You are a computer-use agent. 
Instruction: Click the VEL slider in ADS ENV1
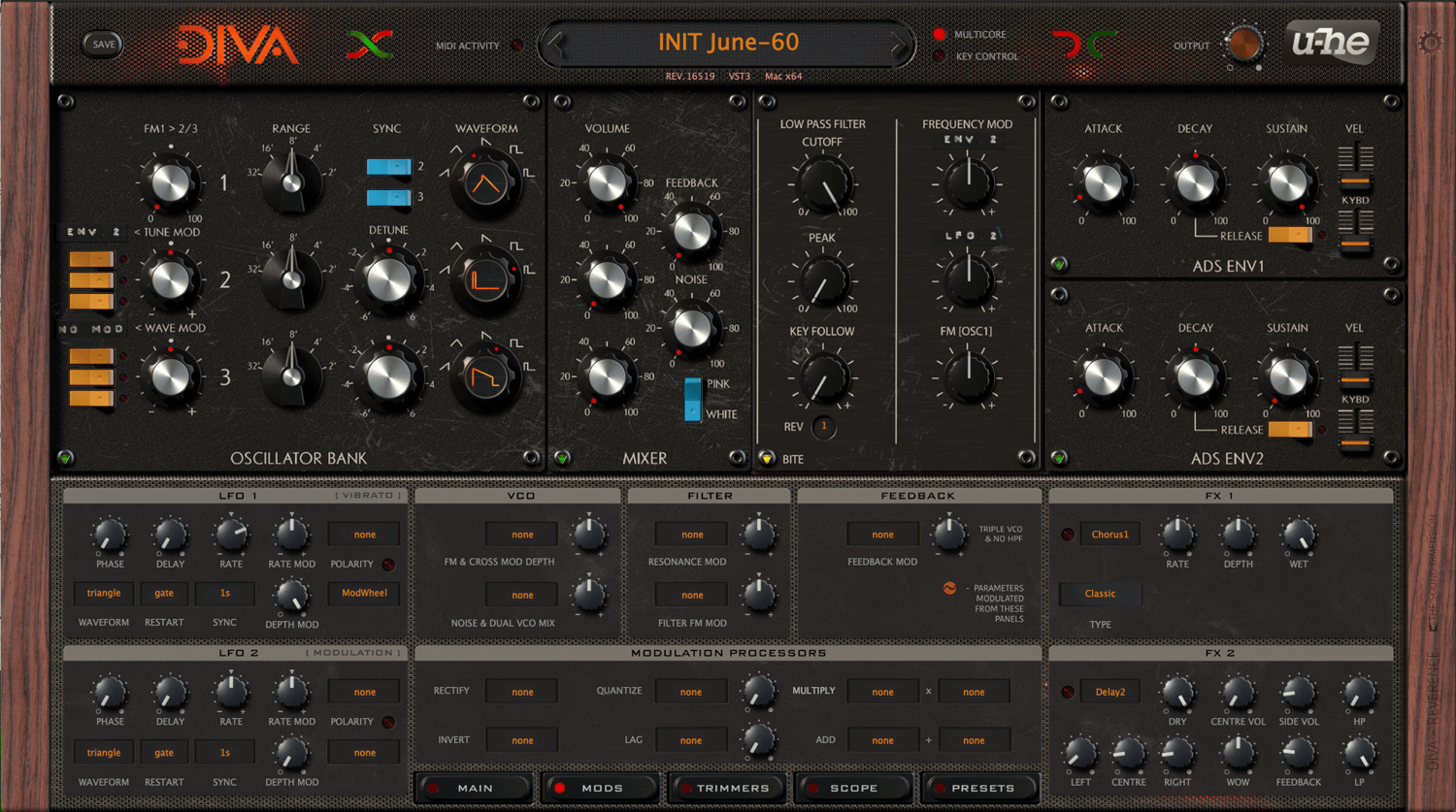pyautogui.click(x=1355, y=167)
